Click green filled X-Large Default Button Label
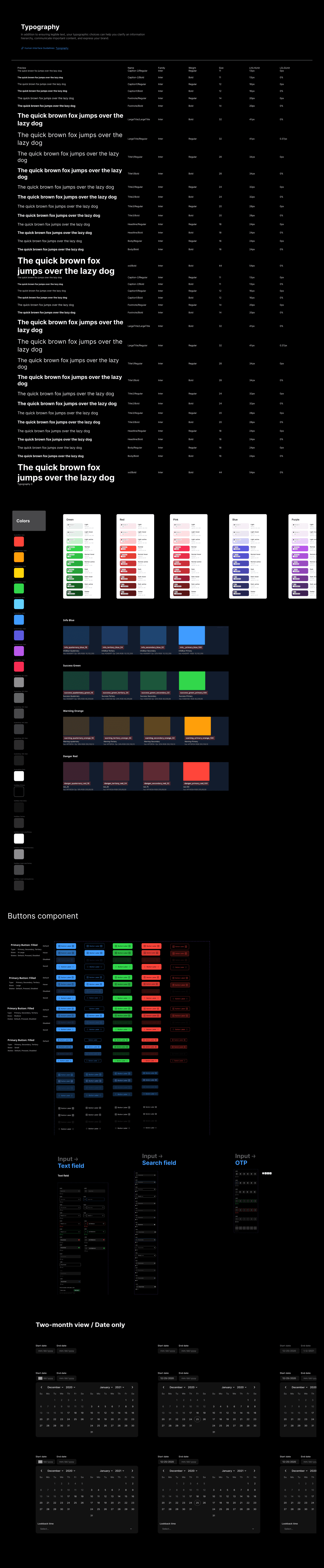 123,946
